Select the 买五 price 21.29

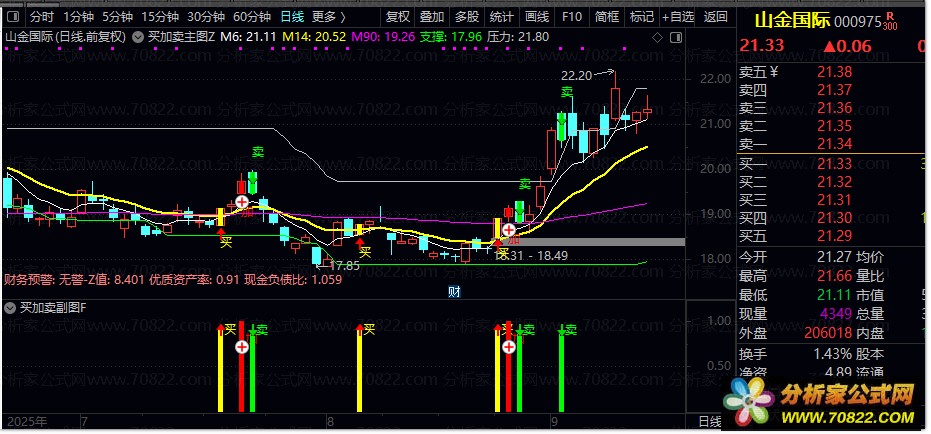834,236
